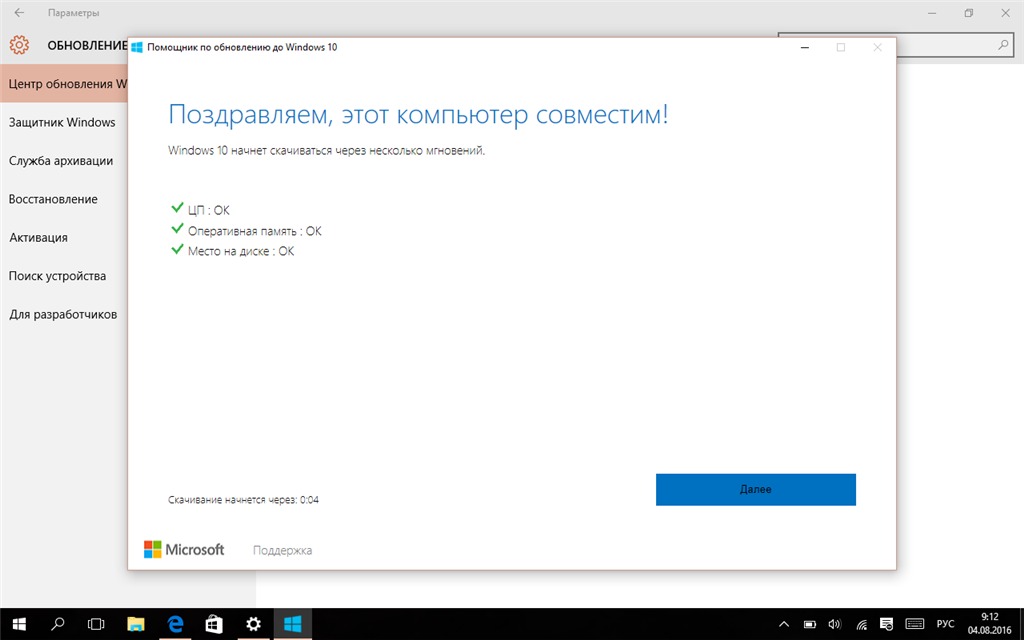1024x640 pixels.
Task: Minimize the Windows 10 update assistant window
Action: click(805, 47)
